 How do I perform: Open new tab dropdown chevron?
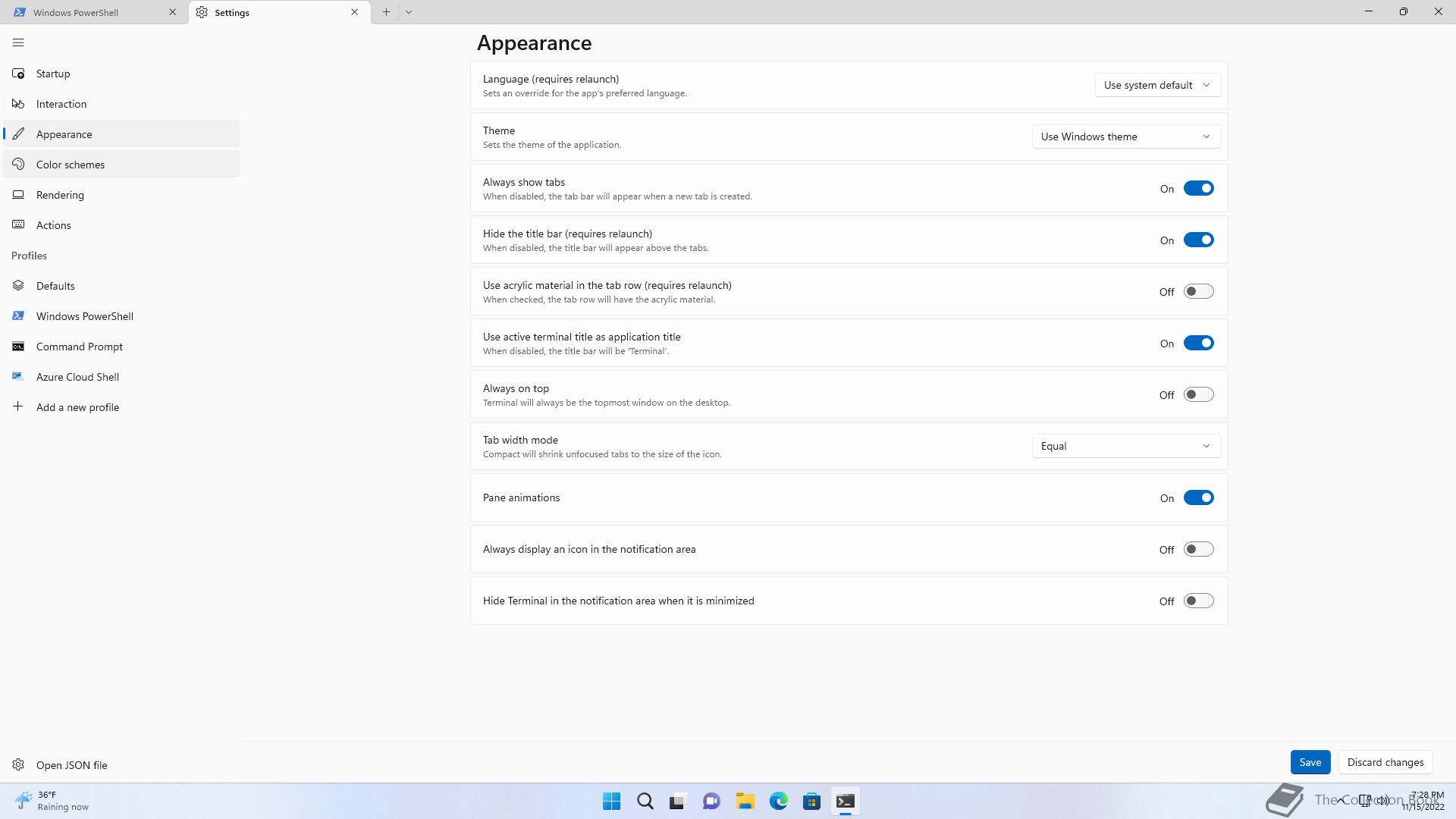pos(409,12)
